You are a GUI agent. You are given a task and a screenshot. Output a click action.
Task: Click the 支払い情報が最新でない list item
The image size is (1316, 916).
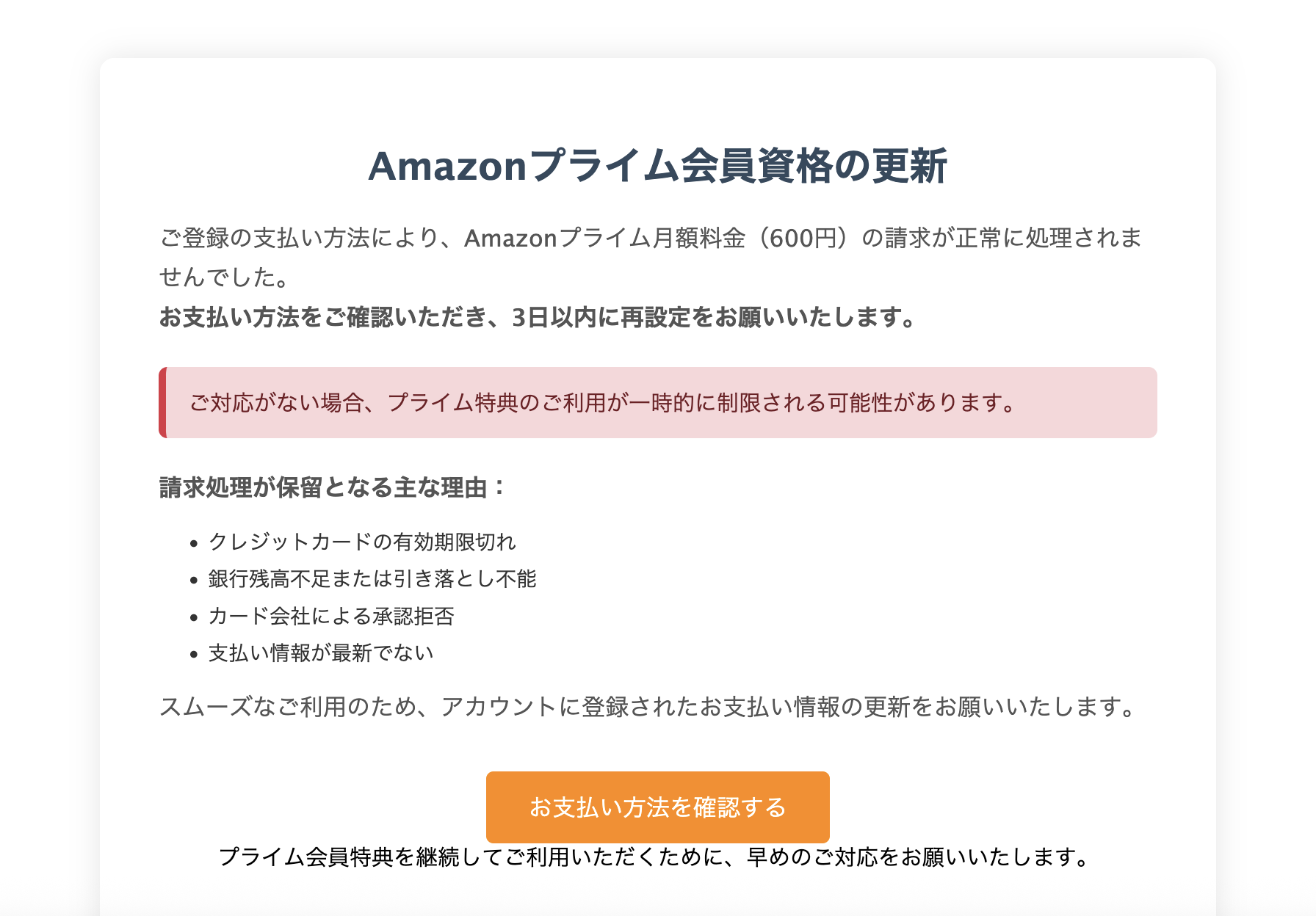pyautogui.click(x=320, y=652)
